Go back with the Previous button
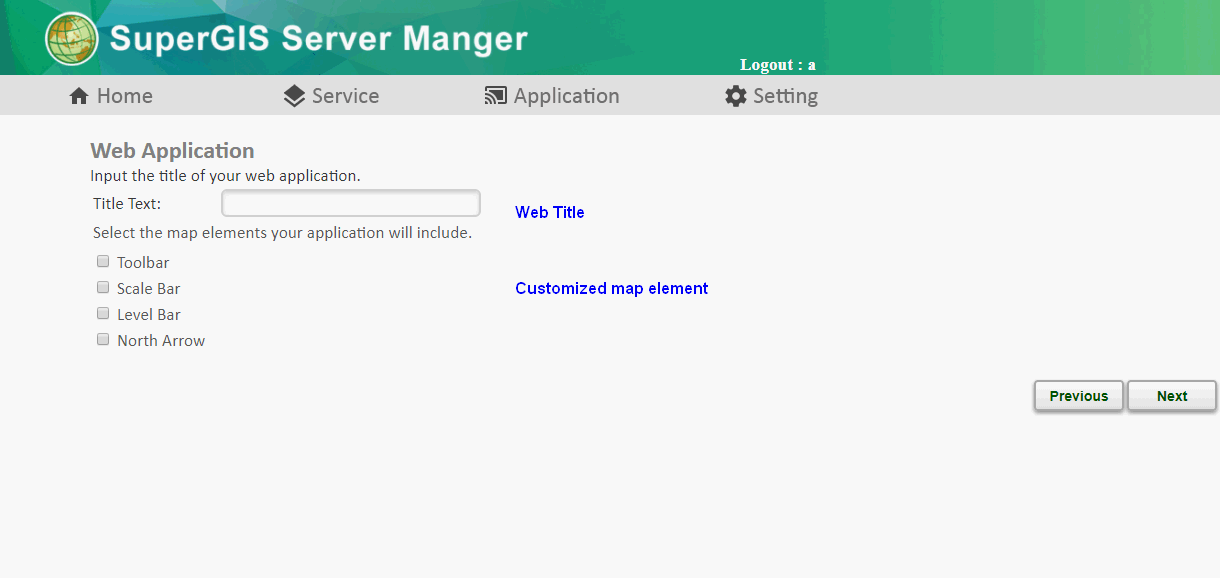1220x578 pixels. click(1079, 396)
